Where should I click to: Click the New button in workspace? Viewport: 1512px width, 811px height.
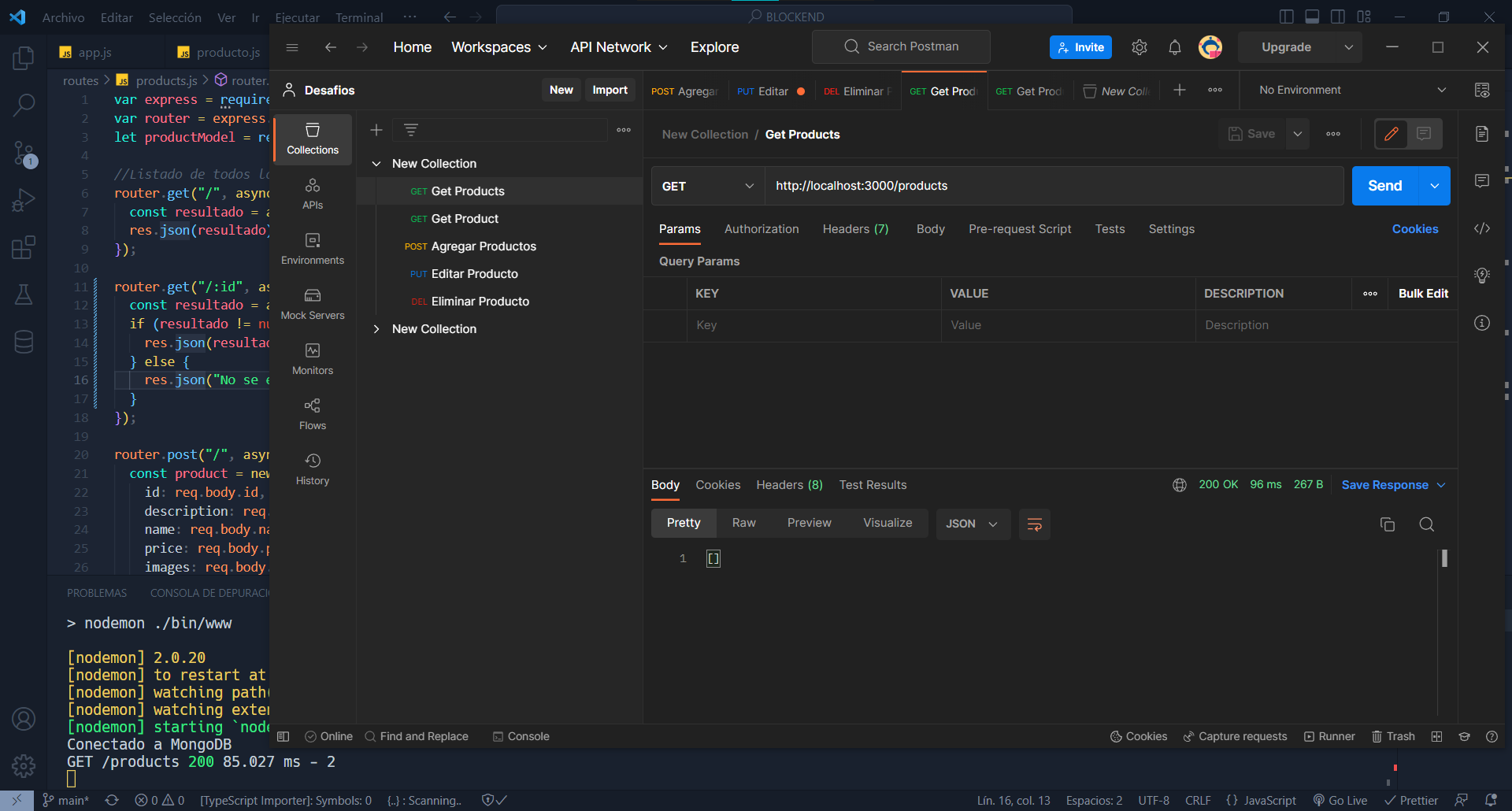coord(561,90)
